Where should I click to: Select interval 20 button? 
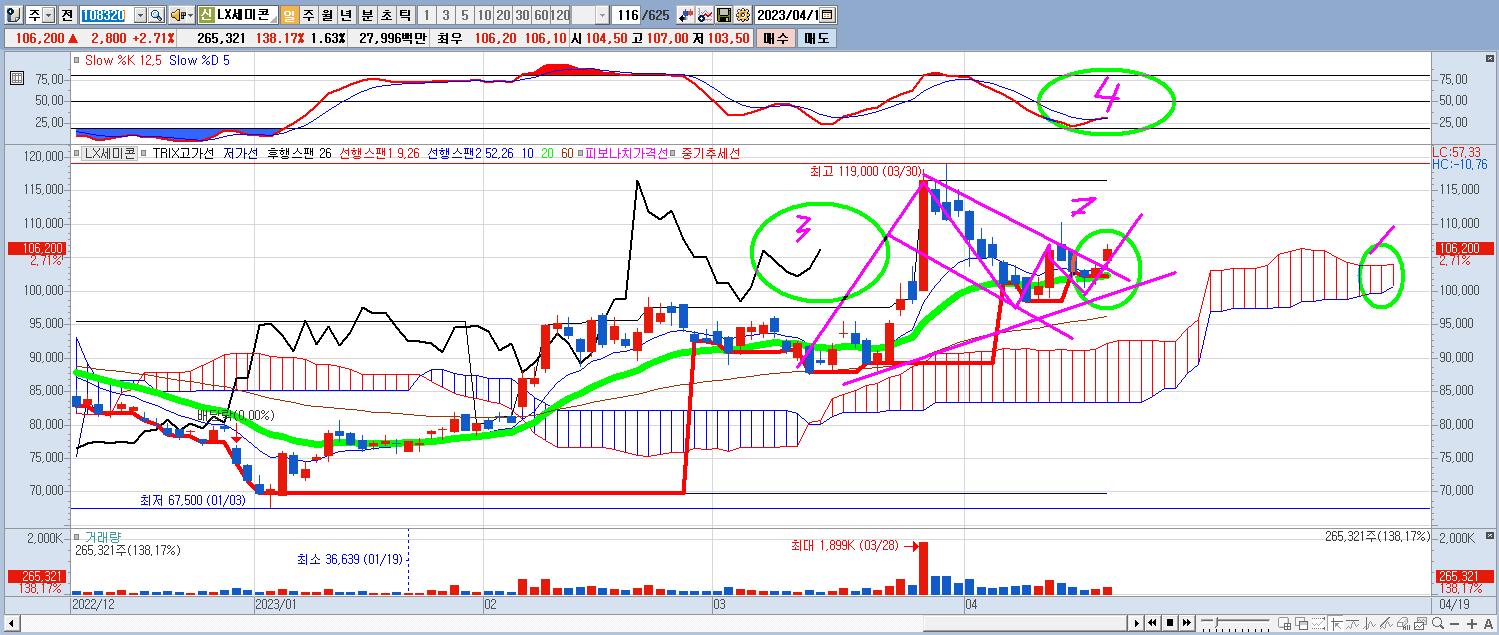click(503, 15)
